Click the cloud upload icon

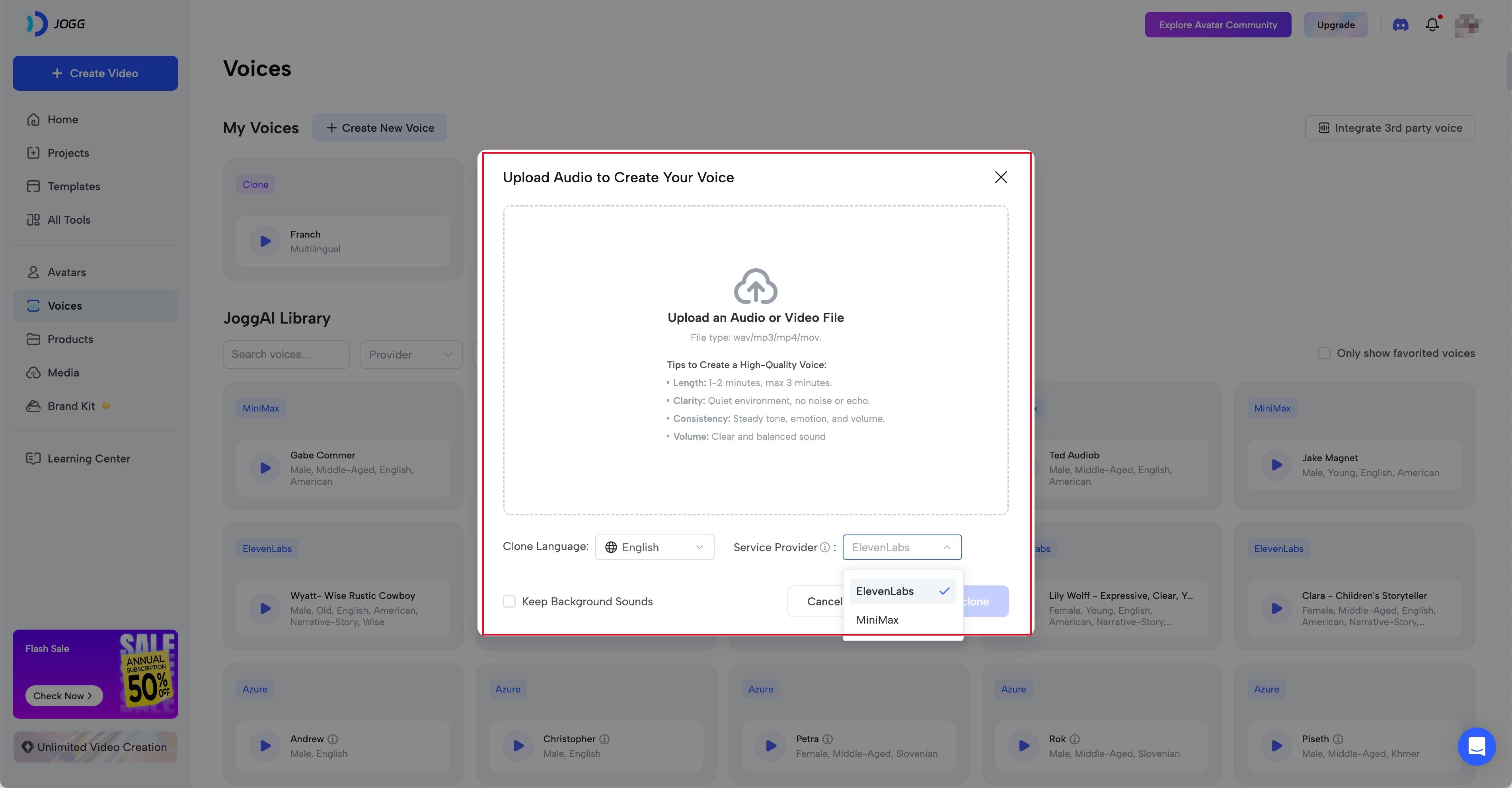pyautogui.click(x=756, y=286)
